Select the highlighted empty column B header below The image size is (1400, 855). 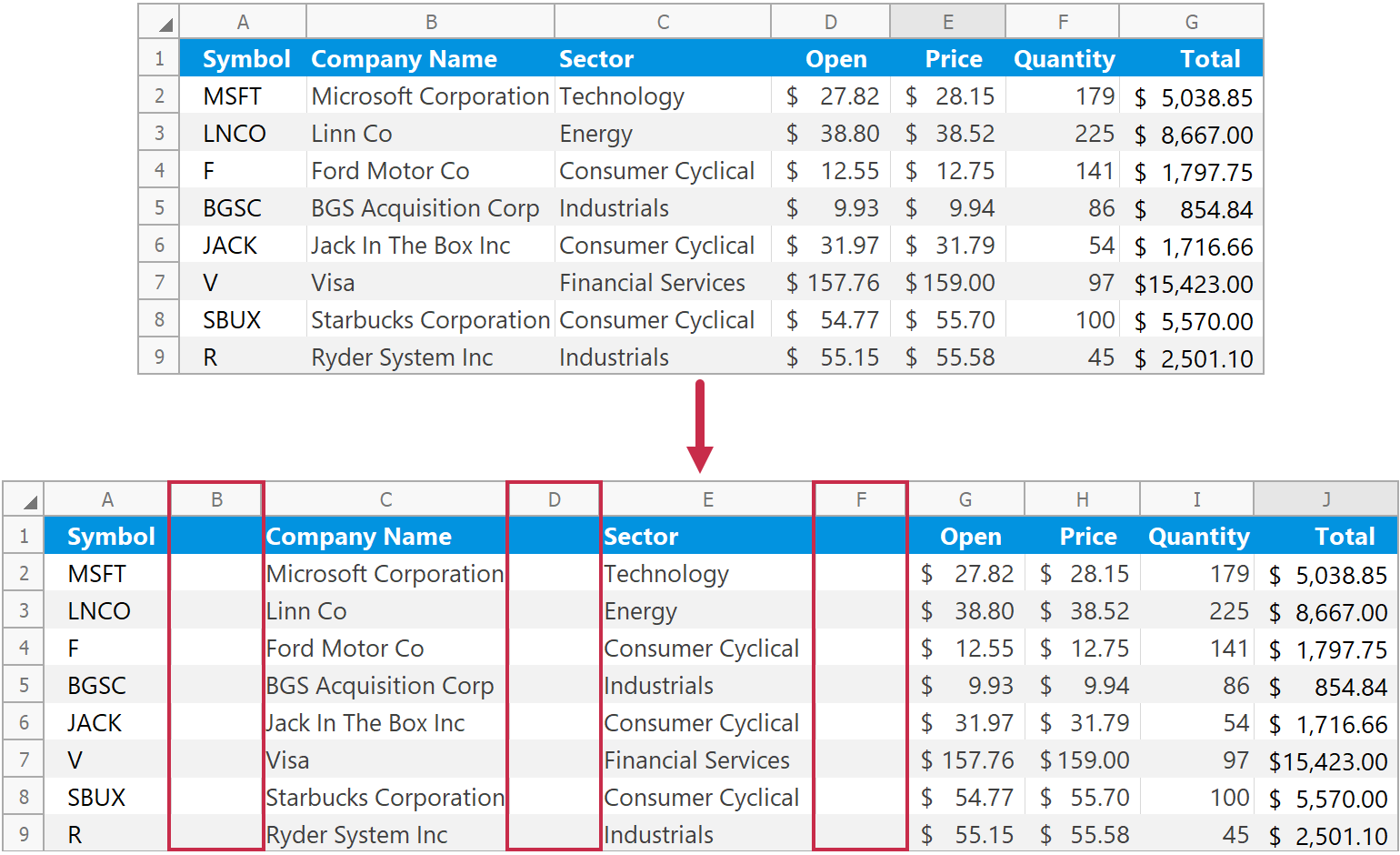tap(215, 498)
